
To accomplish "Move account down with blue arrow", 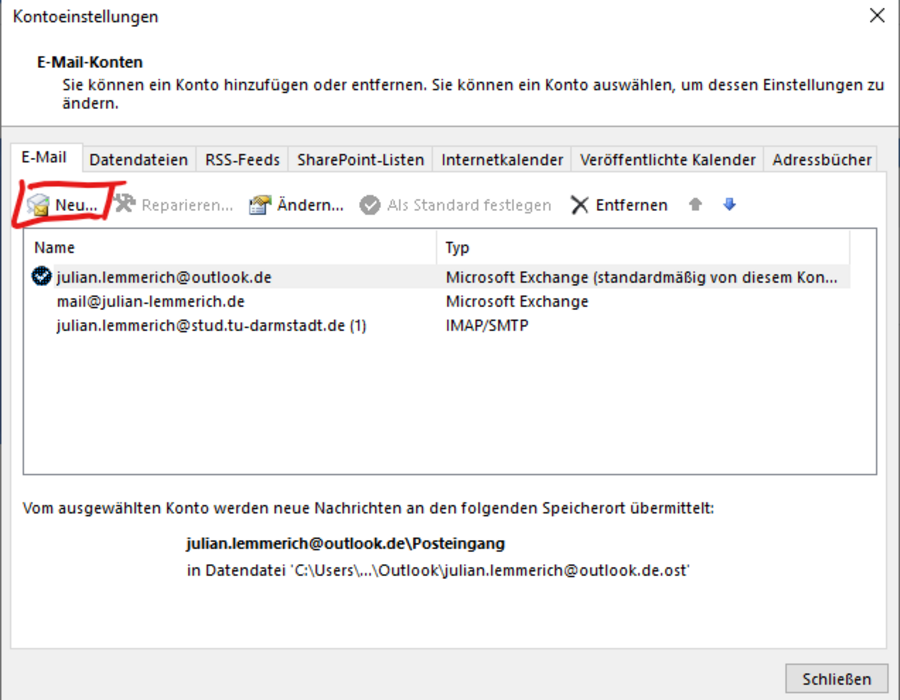I will click(730, 204).
